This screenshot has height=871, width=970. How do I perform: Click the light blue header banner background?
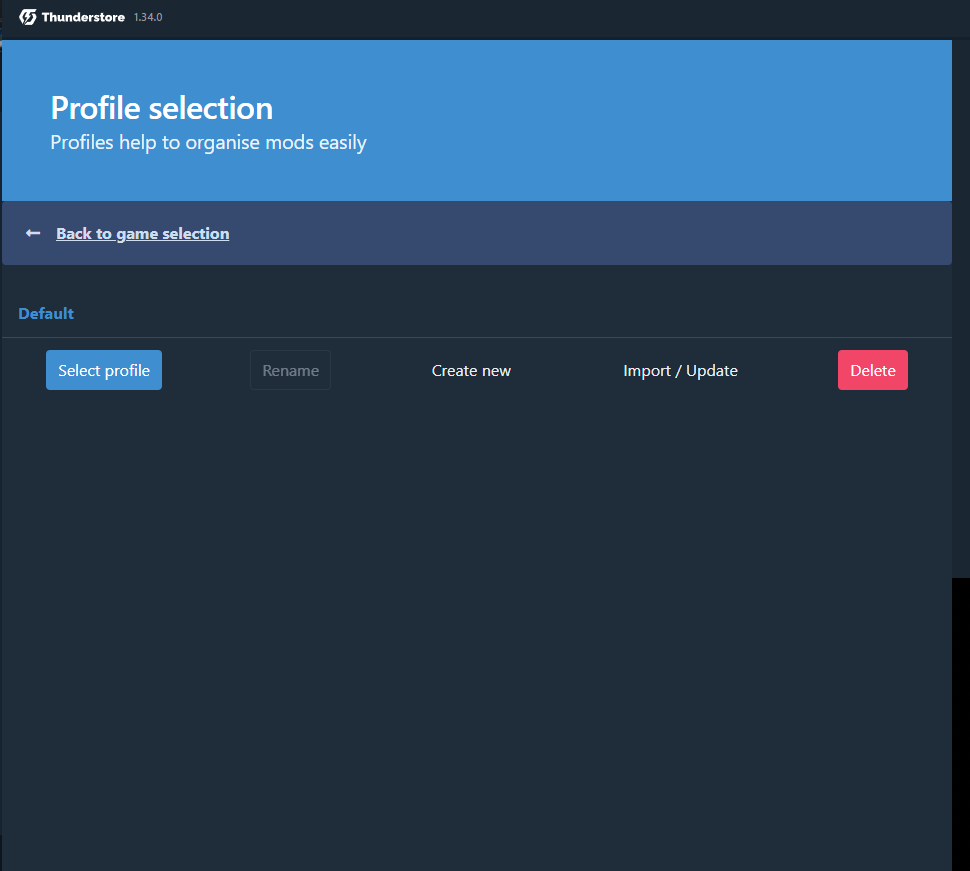pos(650,120)
